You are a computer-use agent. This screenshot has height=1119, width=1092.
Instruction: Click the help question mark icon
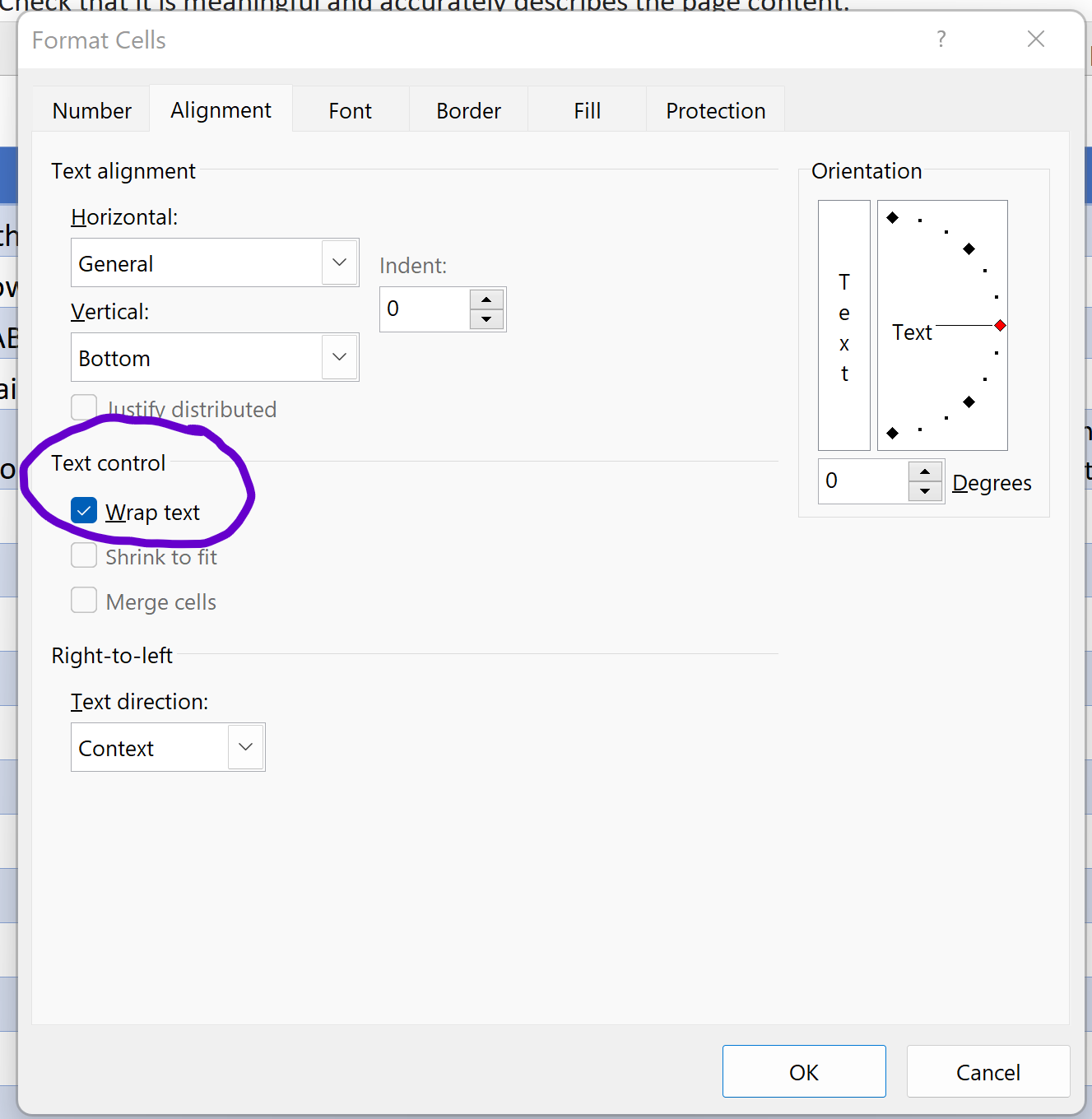pyautogui.click(x=941, y=39)
